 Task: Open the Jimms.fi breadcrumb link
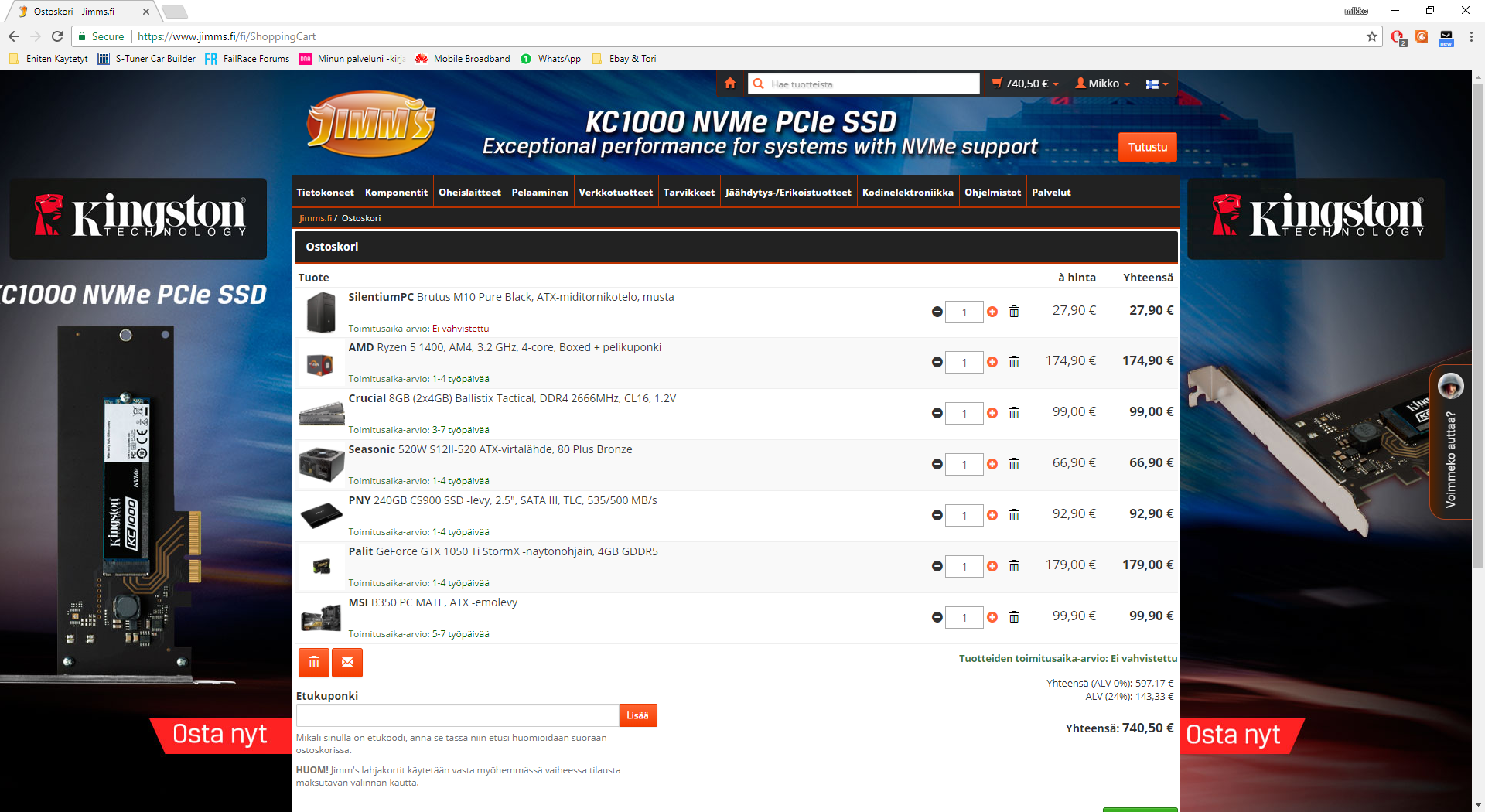pos(315,218)
